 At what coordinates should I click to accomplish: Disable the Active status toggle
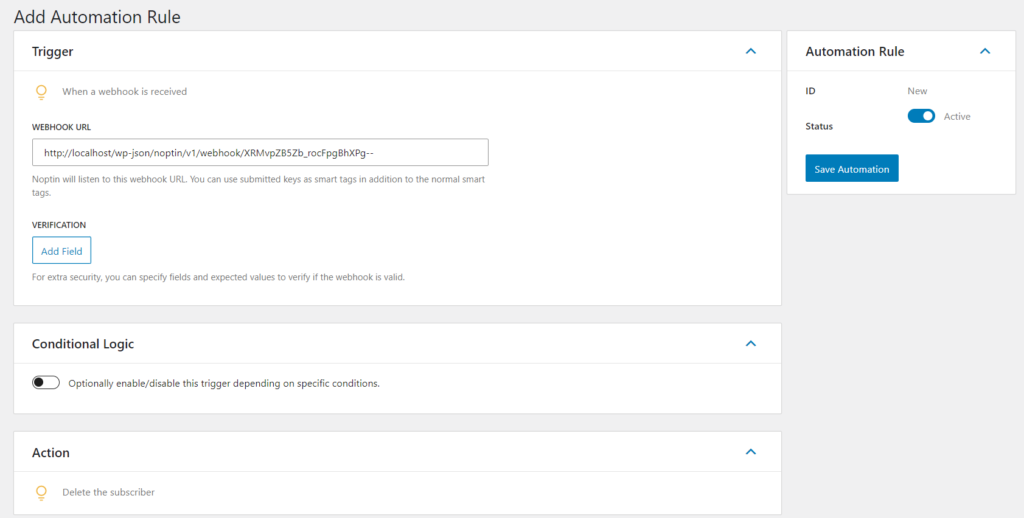(921, 116)
